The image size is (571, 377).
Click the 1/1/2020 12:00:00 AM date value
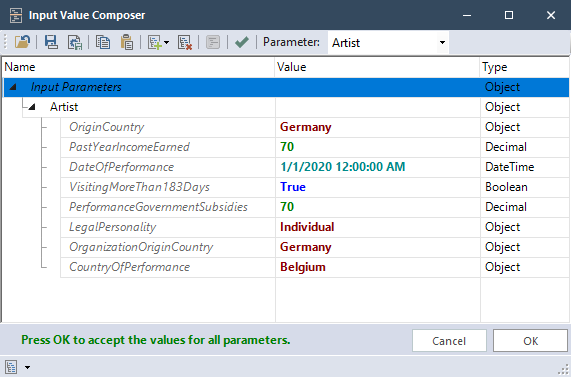(343, 167)
